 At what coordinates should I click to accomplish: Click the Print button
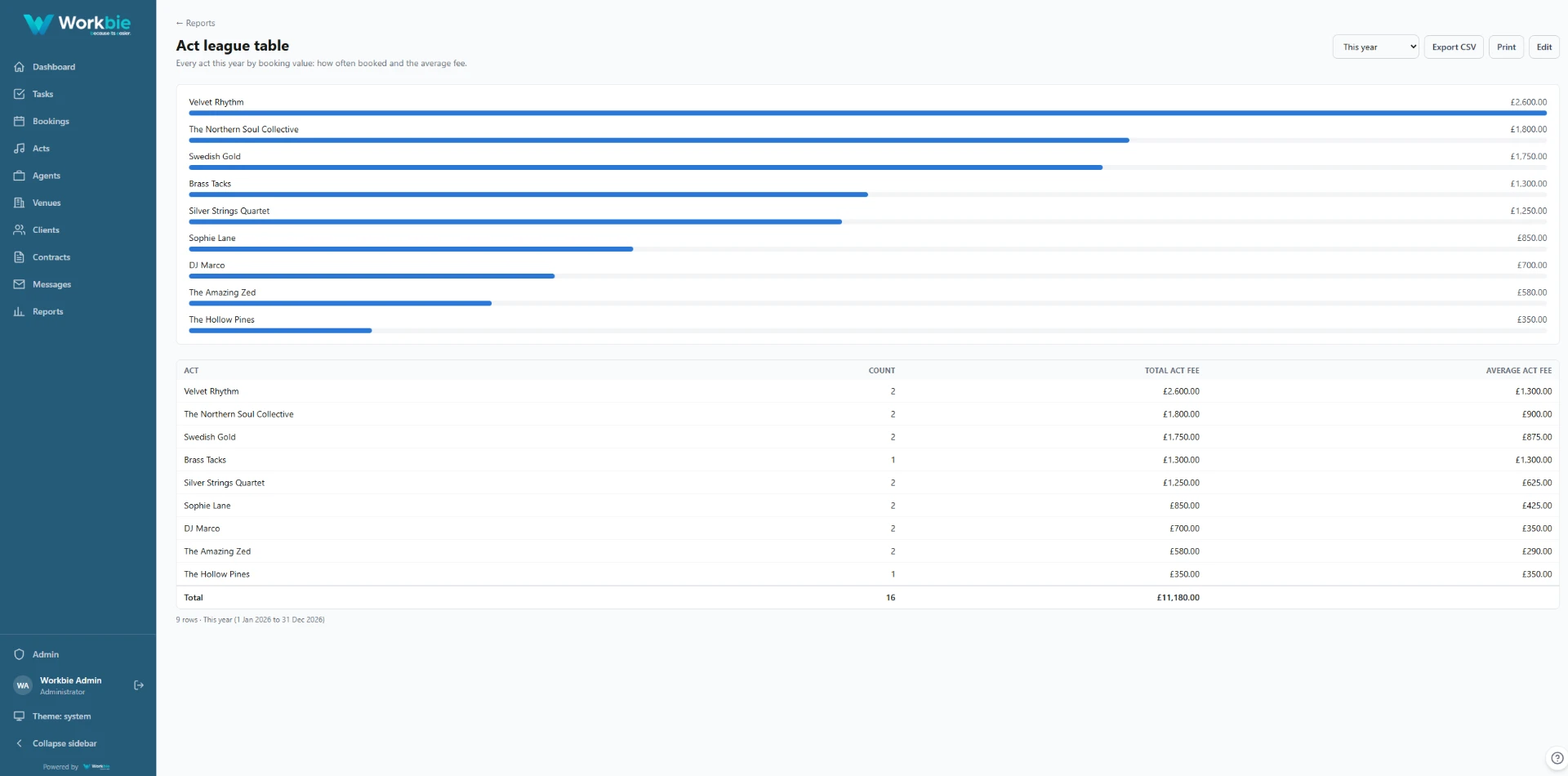point(1506,47)
